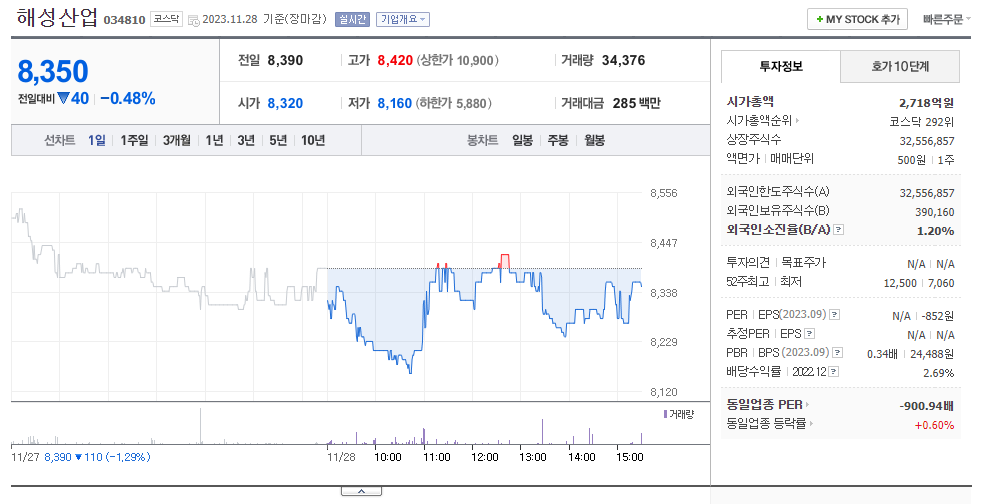This screenshot has height=504, width=994.
Task: Select the 3개월 line chart period
Action: pyautogui.click(x=176, y=140)
